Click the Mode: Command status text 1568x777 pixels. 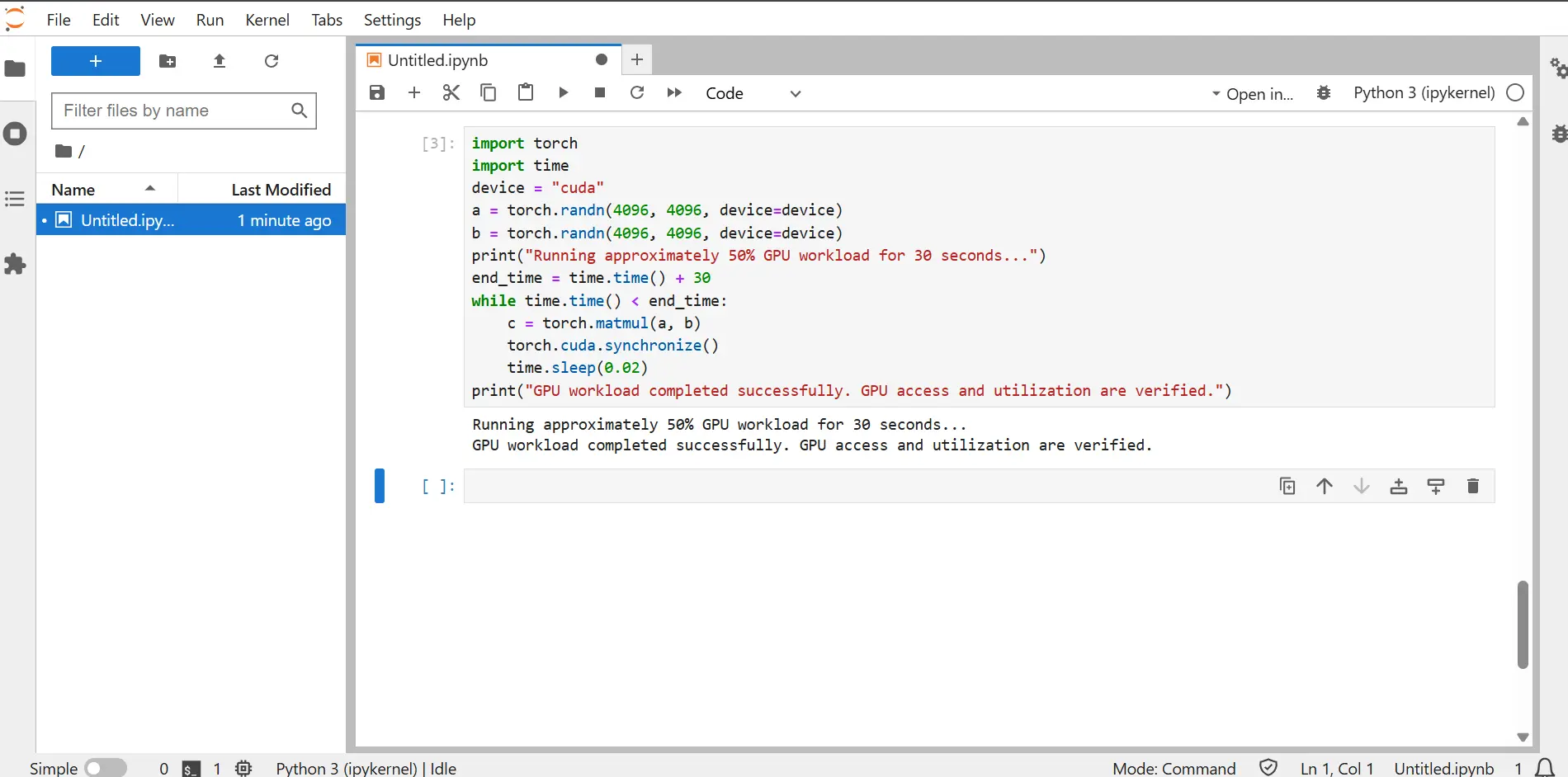pyautogui.click(x=1174, y=768)
